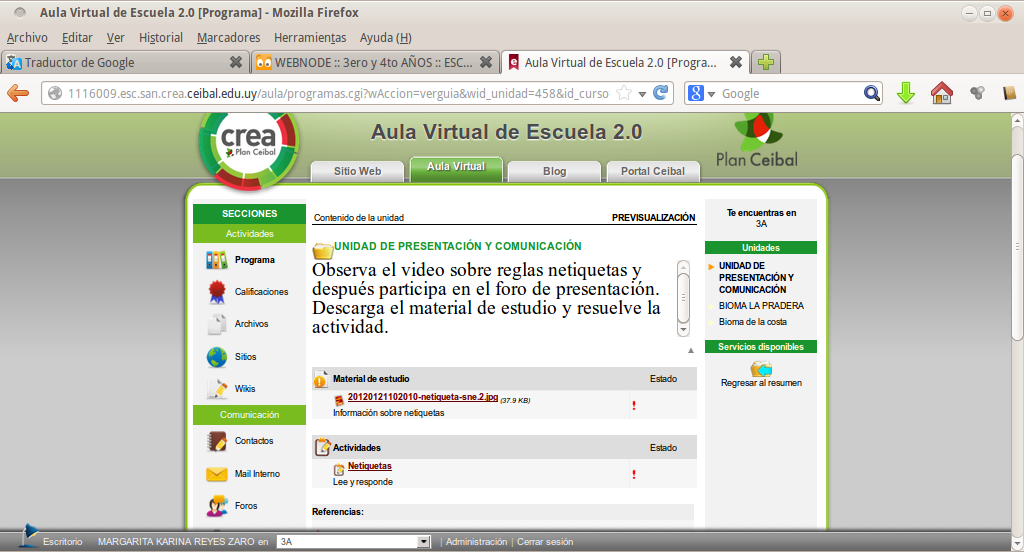Open the Wikis pencil icon
The height and width of the screenshot is (552, 1024).
tap(216, 389)
